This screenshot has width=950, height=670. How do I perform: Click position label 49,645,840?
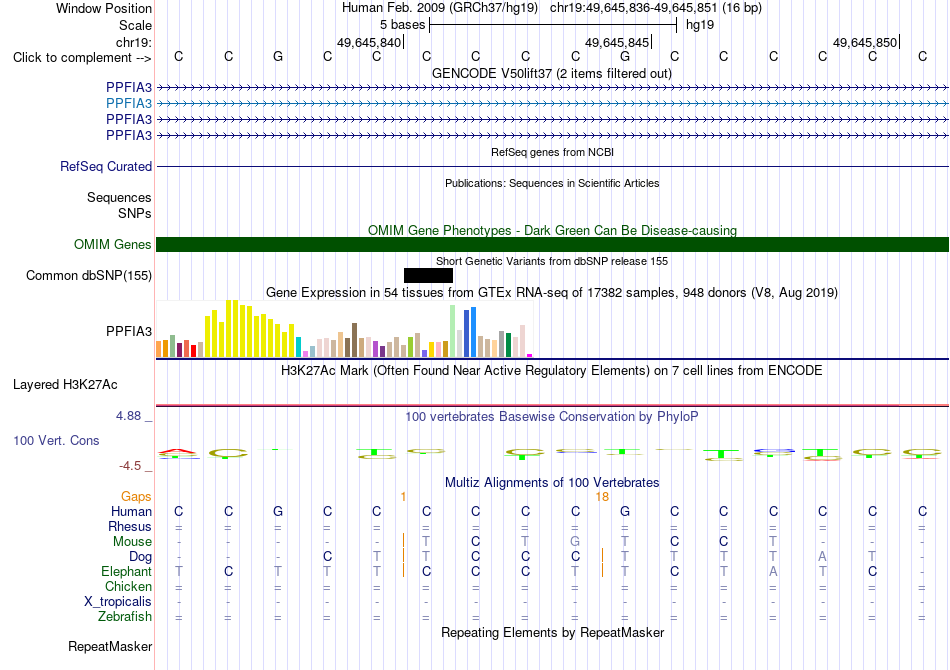pos(369,43)
